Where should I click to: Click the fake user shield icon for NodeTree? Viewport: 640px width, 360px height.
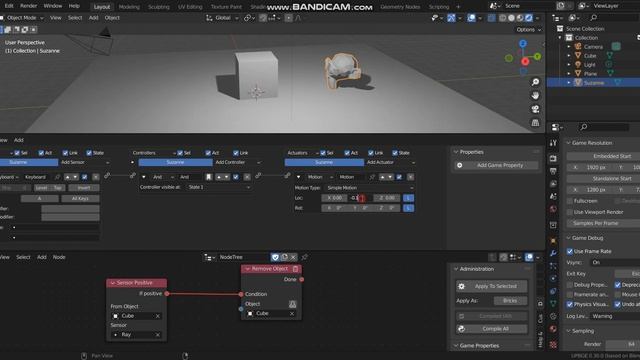(x=275, y=257)
